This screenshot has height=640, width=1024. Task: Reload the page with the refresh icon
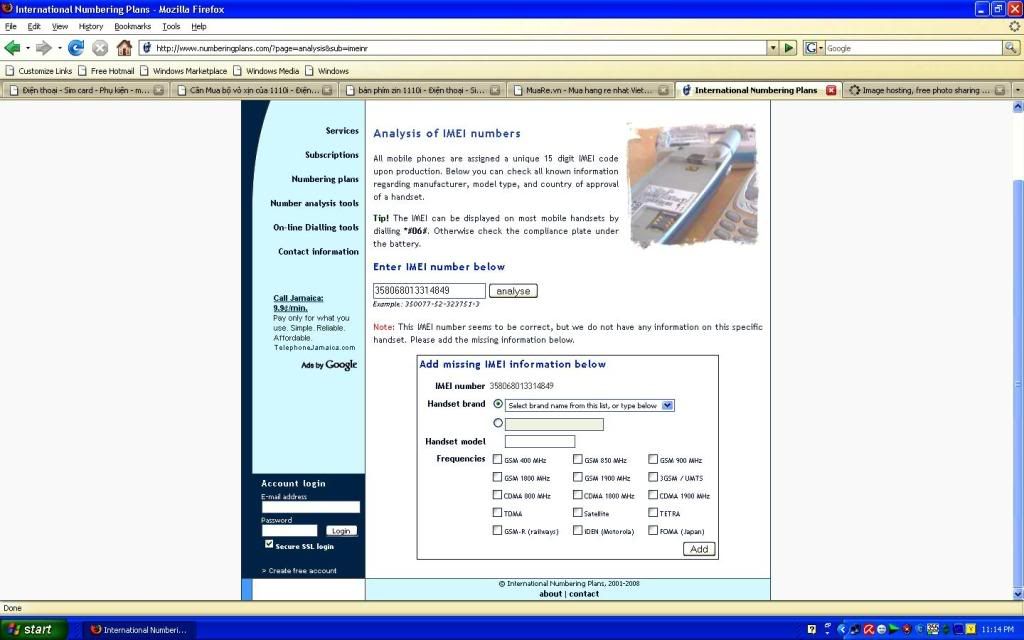(x=76, y=48)
